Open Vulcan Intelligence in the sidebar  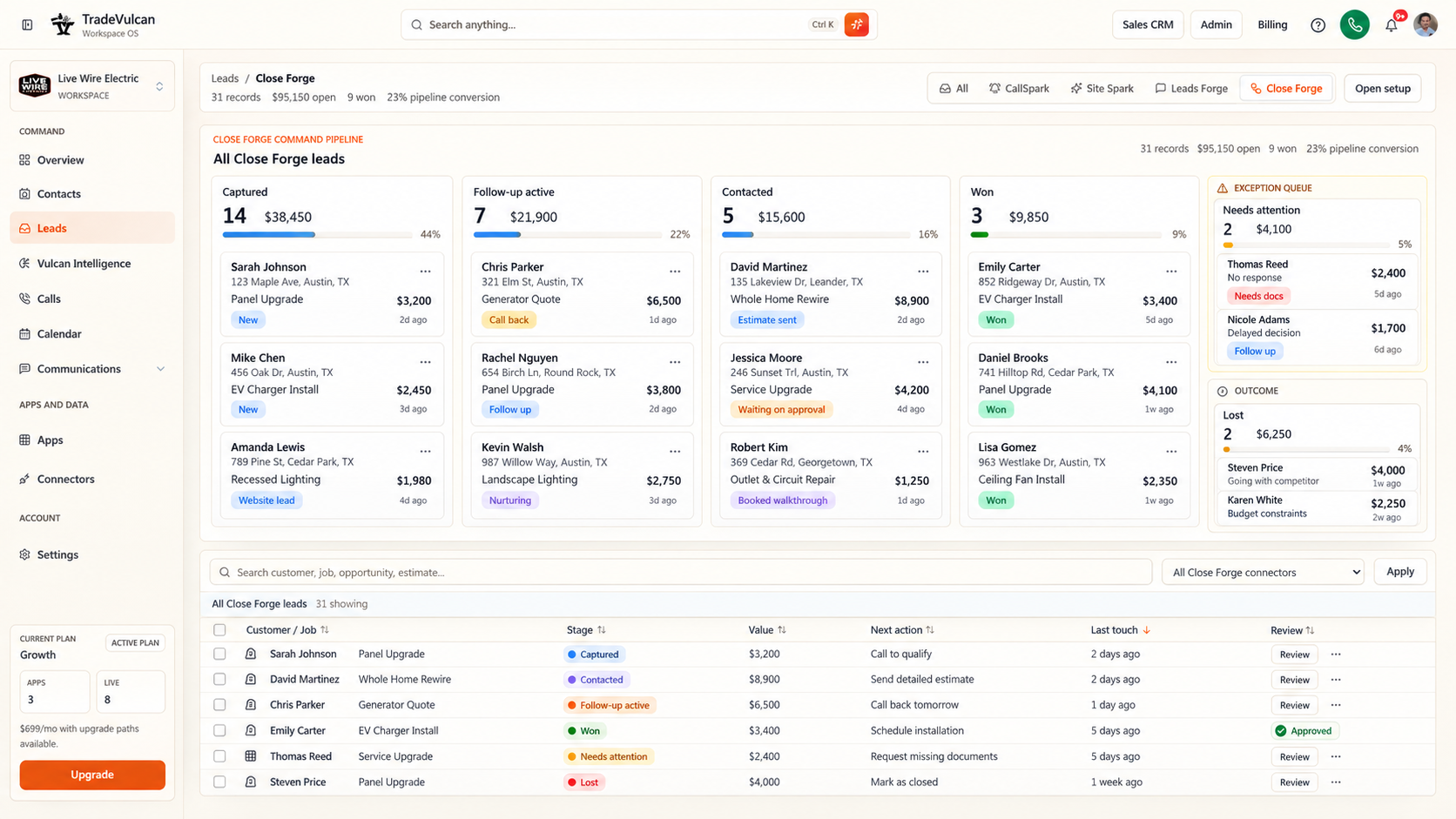[92, 264]
